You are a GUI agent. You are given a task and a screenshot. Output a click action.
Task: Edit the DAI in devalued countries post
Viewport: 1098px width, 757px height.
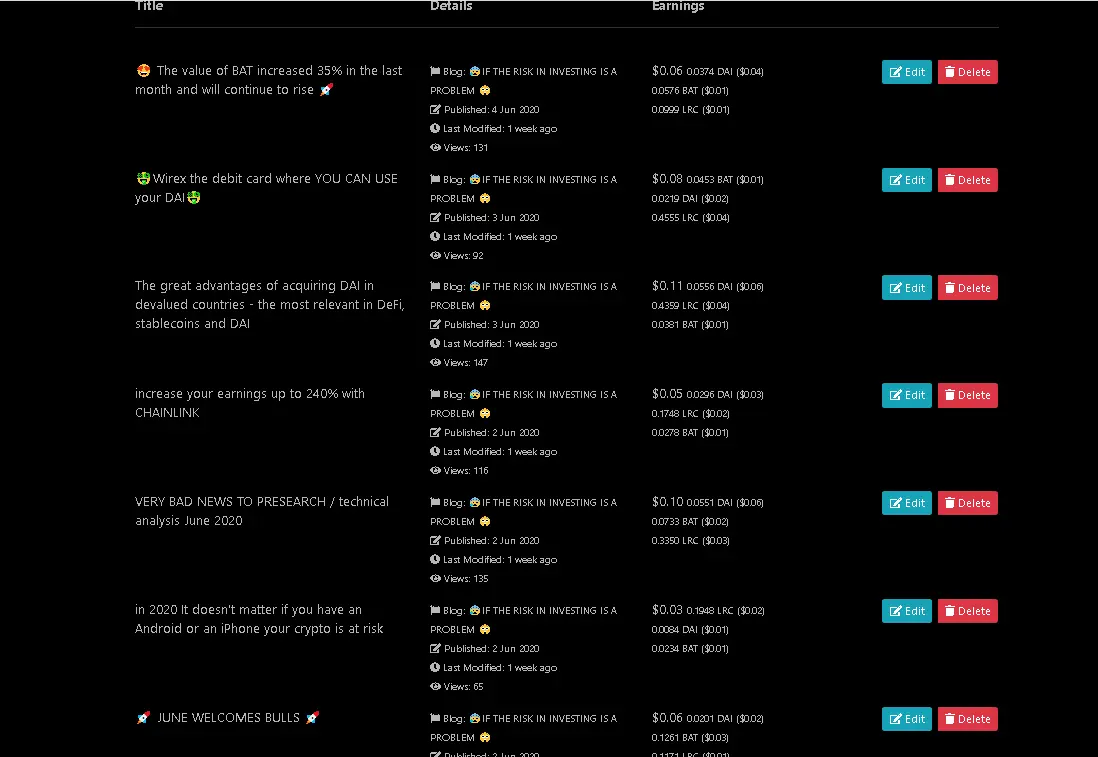(x=907, y=288)
